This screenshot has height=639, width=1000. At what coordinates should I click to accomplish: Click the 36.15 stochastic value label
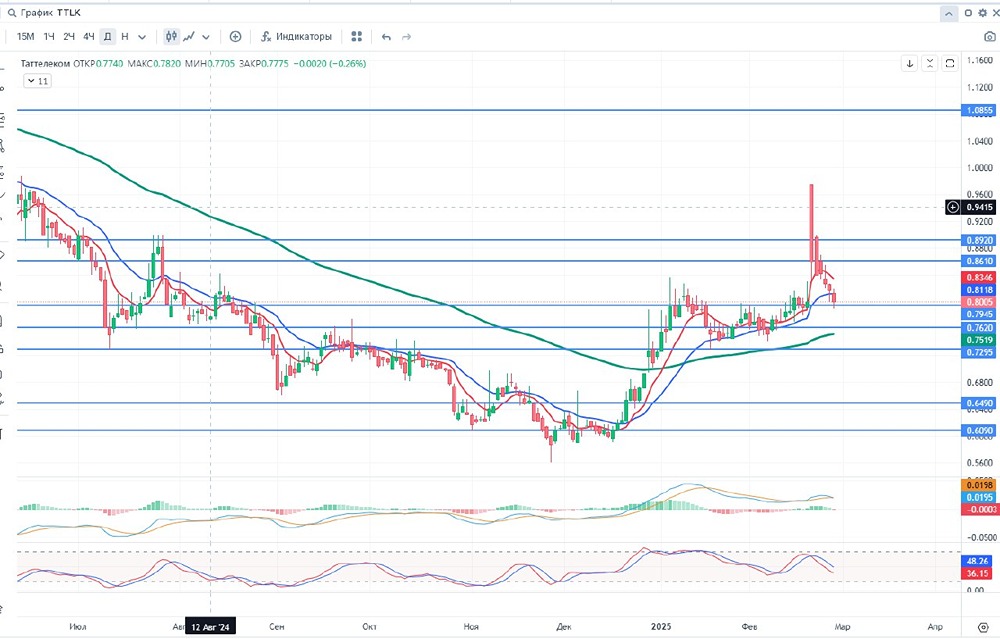click(x=978, y=573)
